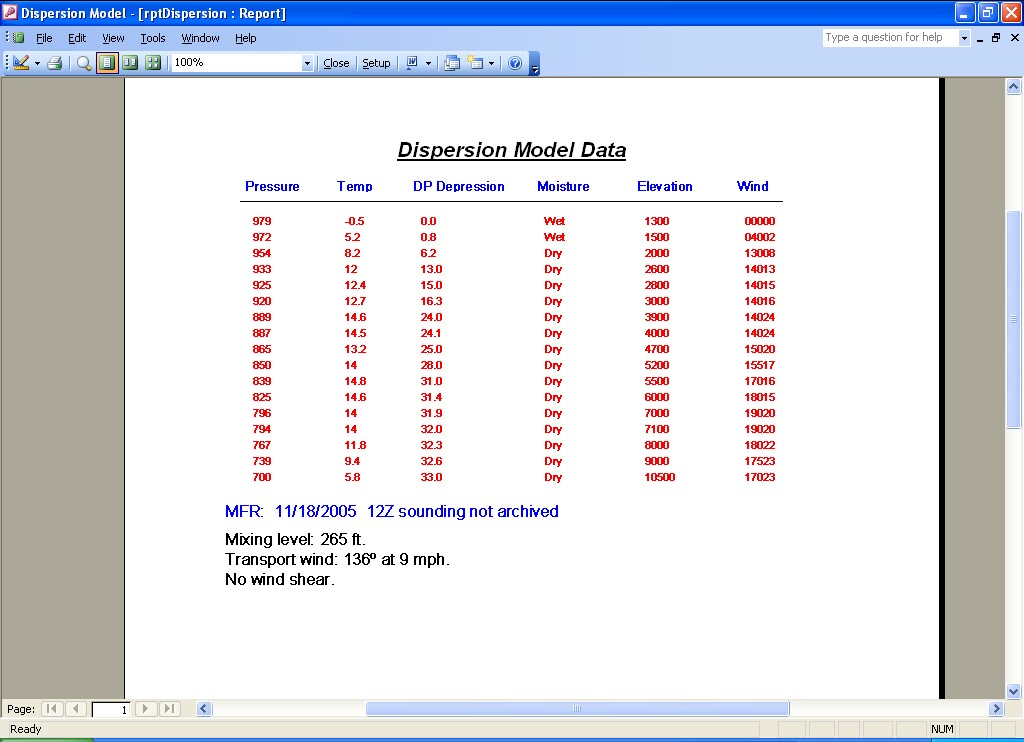
Task: Activate the Zoom magnifier tool
Action: pos(84,63)
